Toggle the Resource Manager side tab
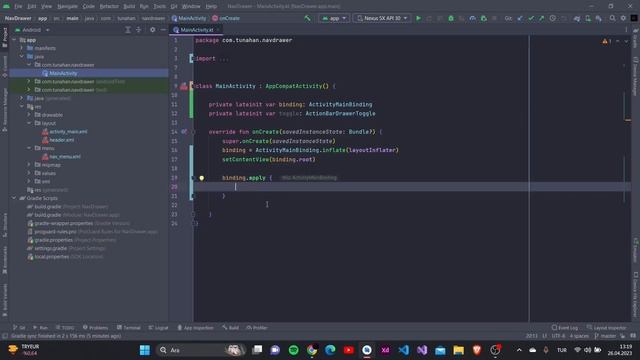Screen dimensions: 640x360 tap(4, 109)
